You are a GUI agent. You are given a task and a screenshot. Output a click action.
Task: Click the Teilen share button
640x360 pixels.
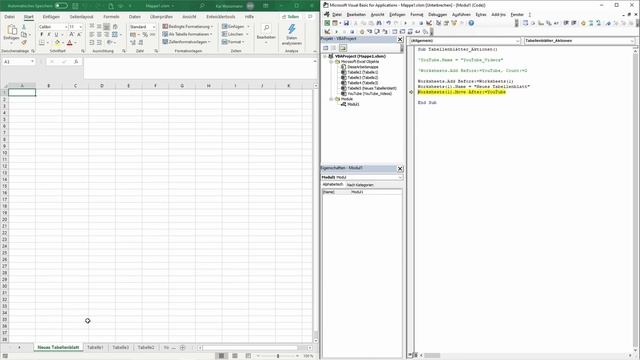291,17
